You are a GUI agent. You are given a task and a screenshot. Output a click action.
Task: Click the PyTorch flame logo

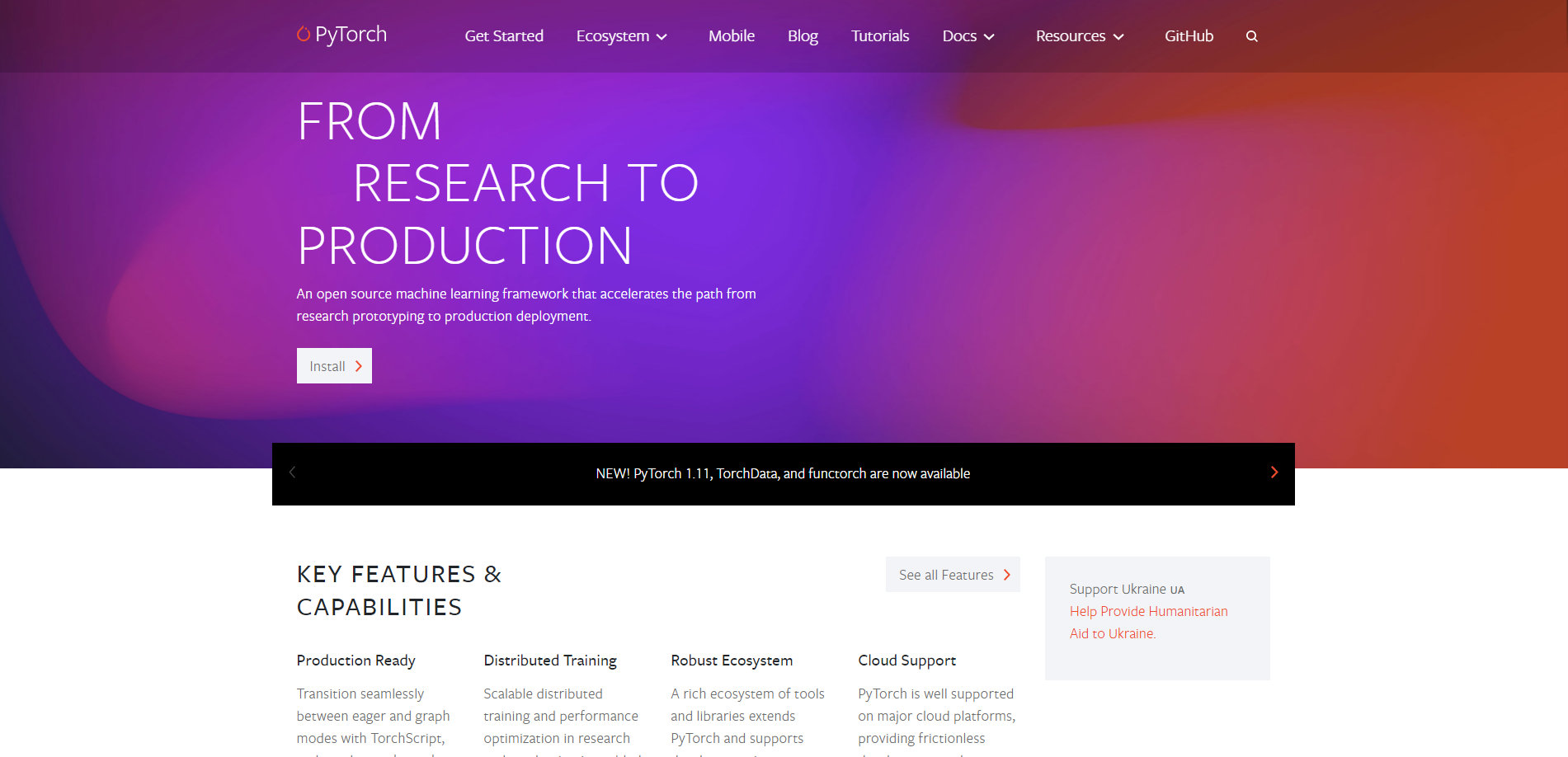(x=341, y=35)
